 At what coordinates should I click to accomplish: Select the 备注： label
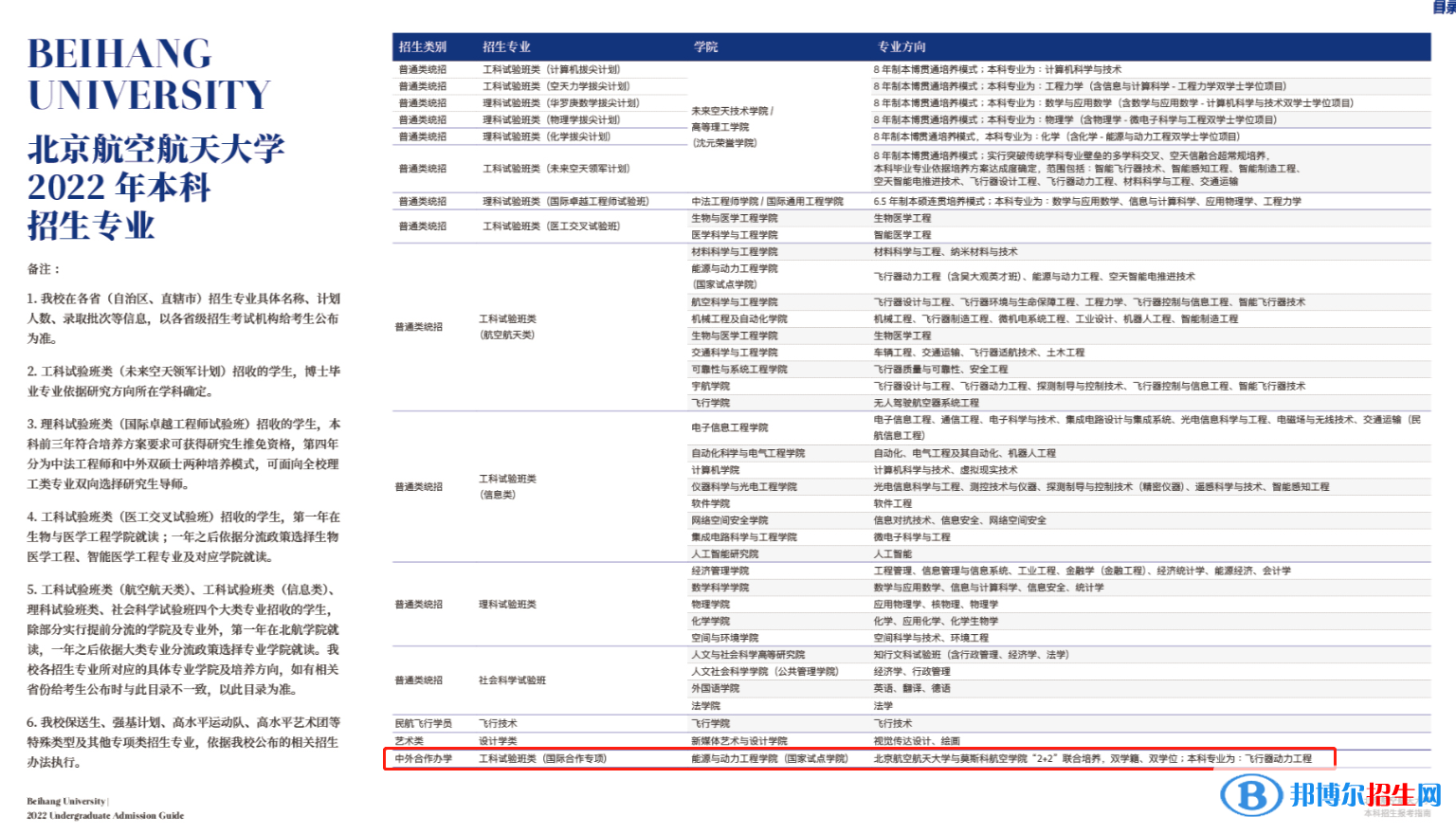pos(44,269)
